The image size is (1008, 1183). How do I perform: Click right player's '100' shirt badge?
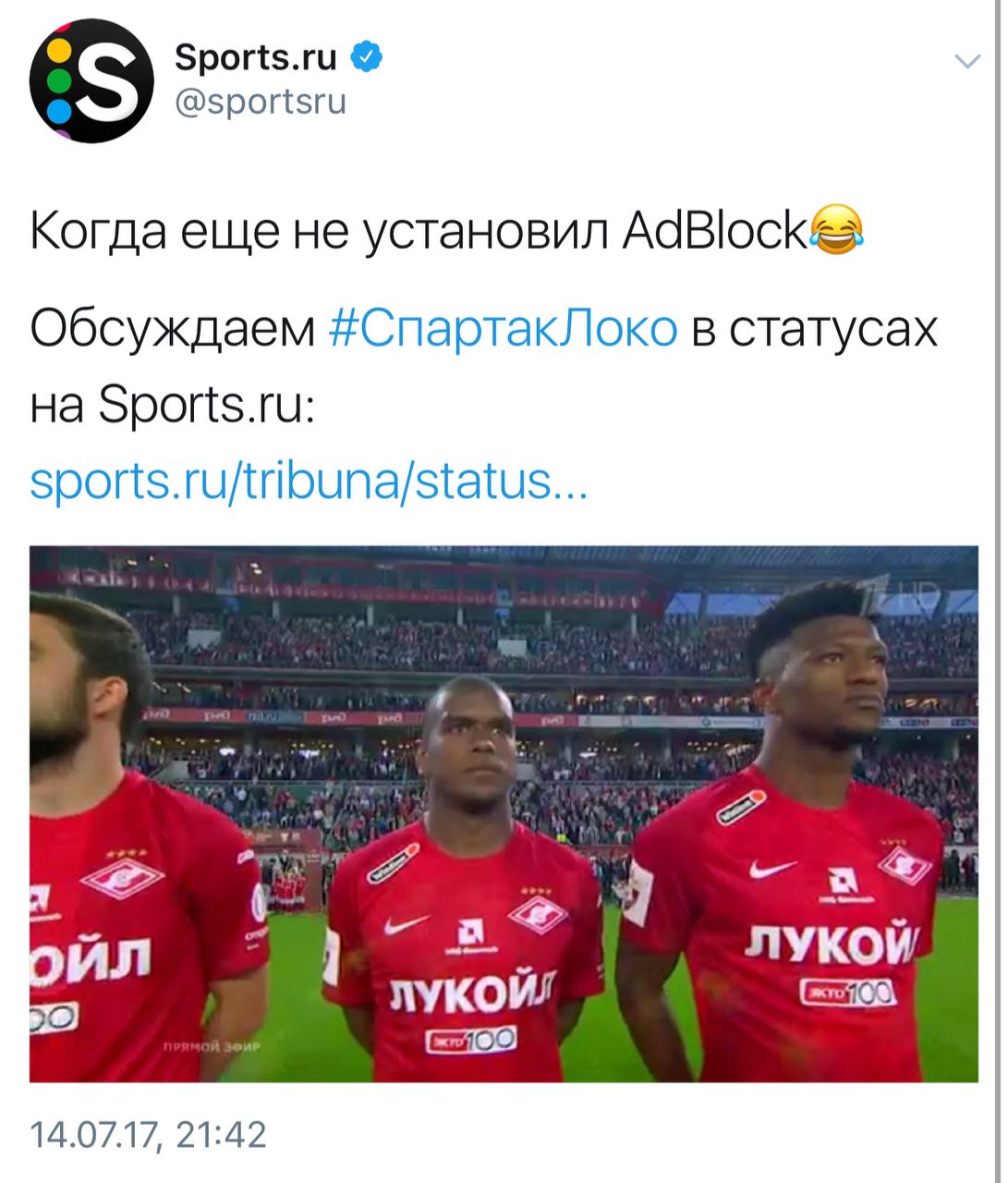tap(848, 993)
